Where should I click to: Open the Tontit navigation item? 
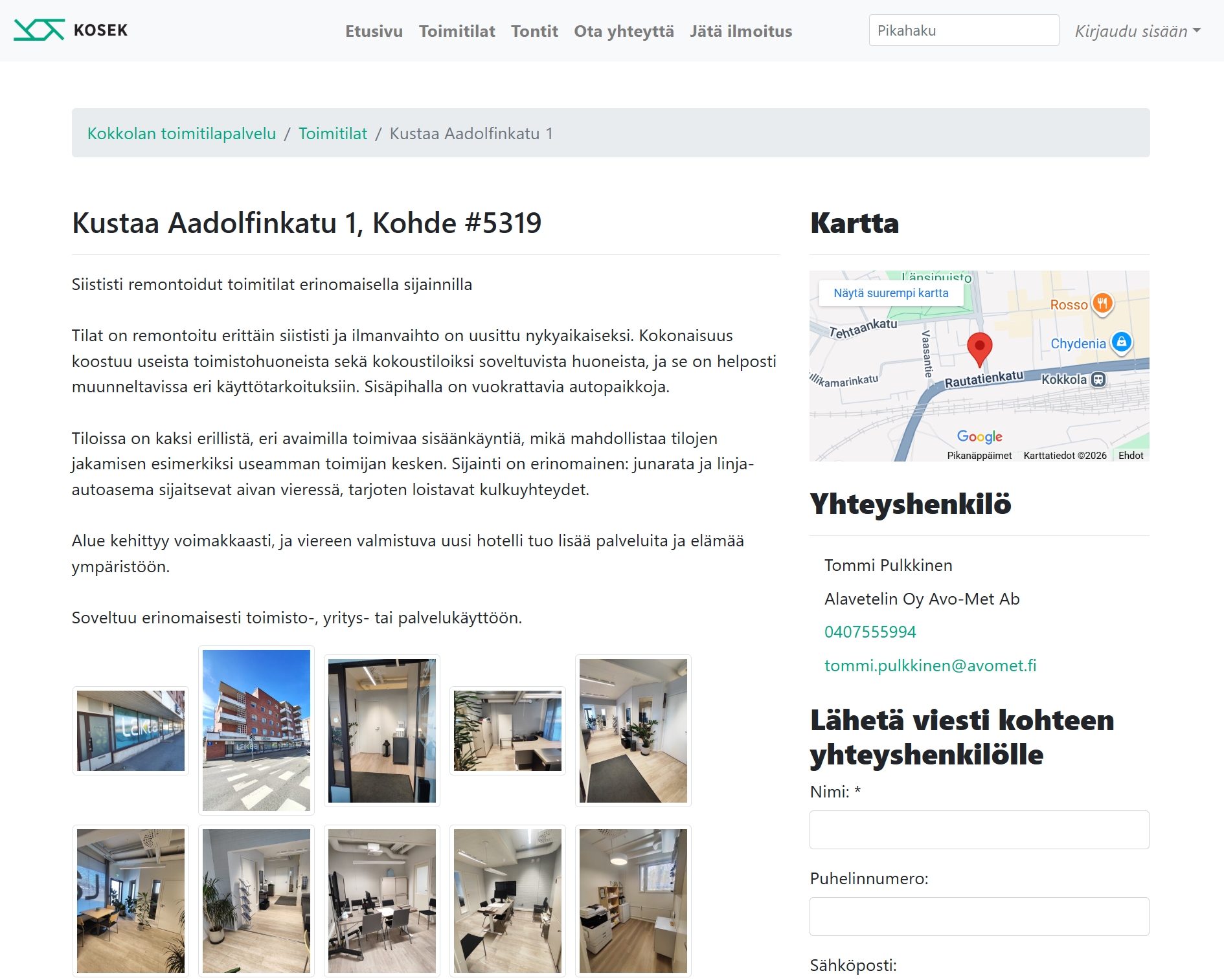click(x=534, y=31)
